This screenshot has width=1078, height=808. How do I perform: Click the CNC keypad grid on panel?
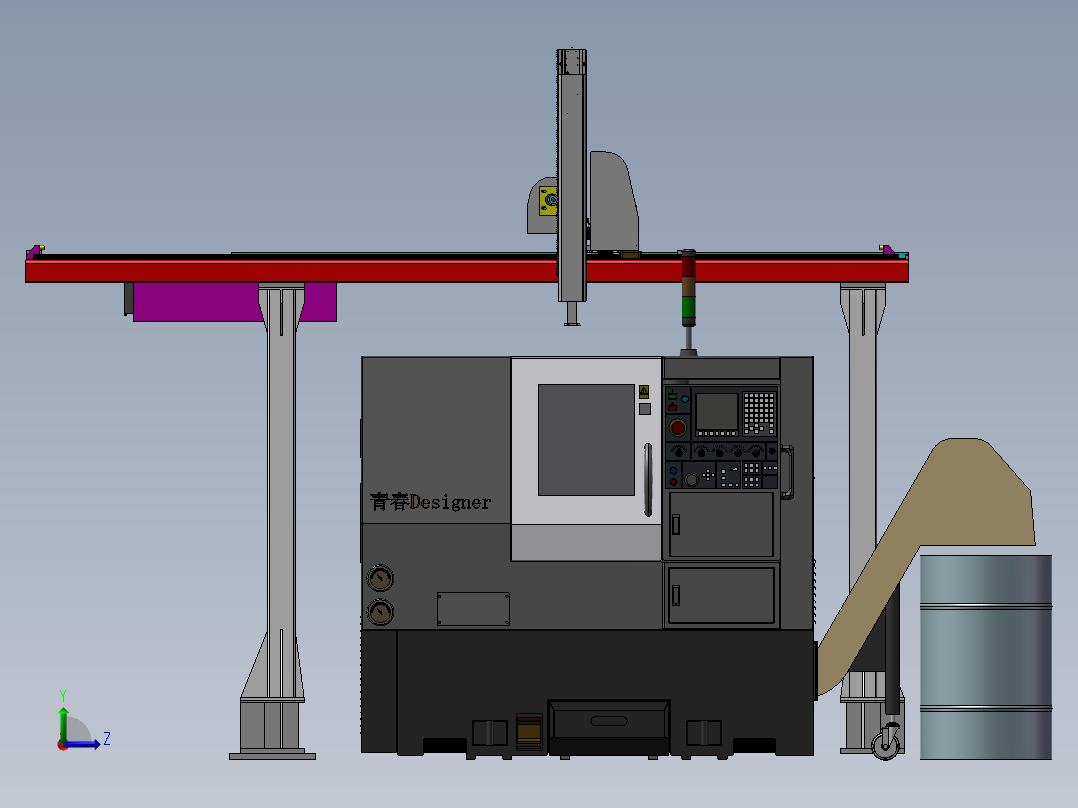[759, 412]
